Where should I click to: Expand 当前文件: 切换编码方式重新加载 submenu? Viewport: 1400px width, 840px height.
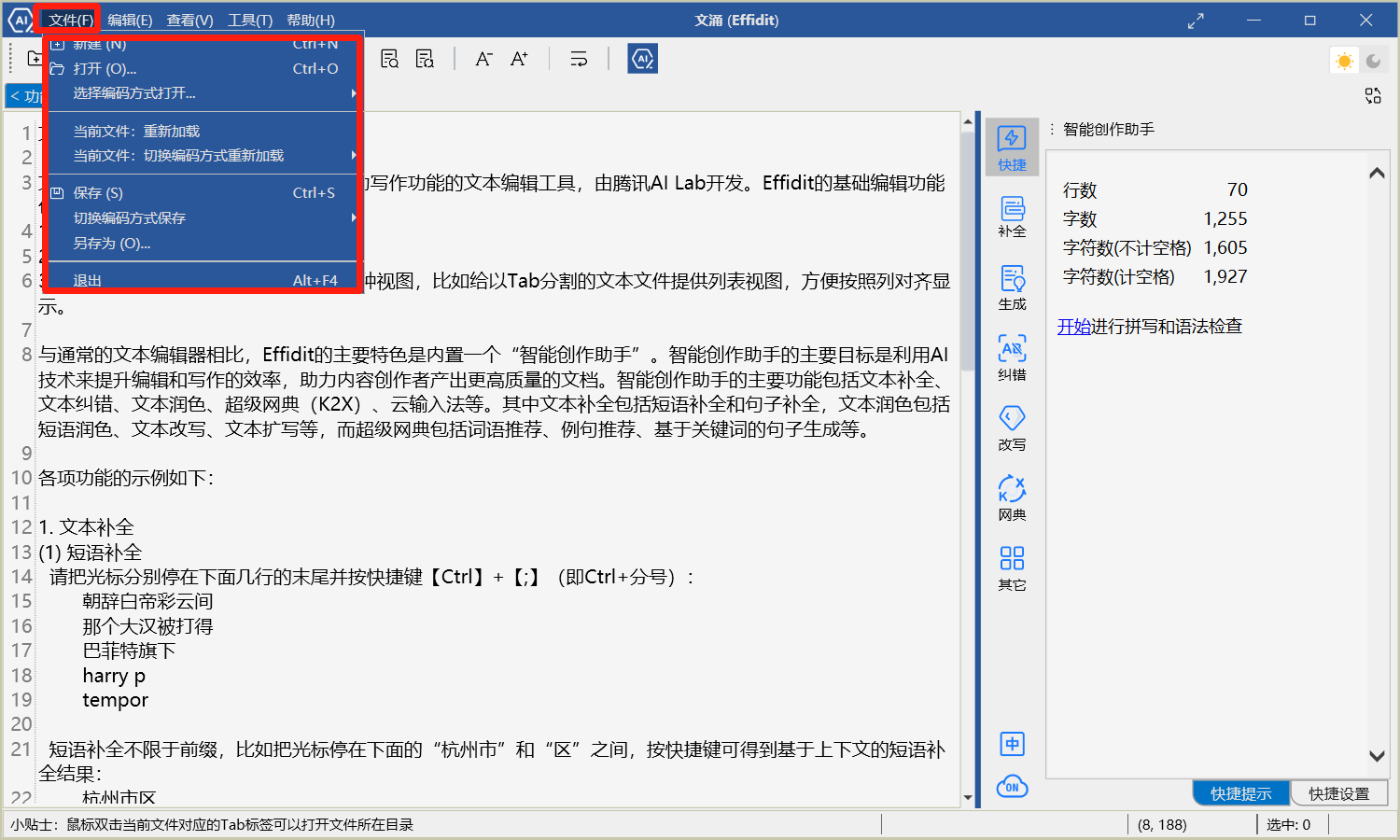pos(202,156)
